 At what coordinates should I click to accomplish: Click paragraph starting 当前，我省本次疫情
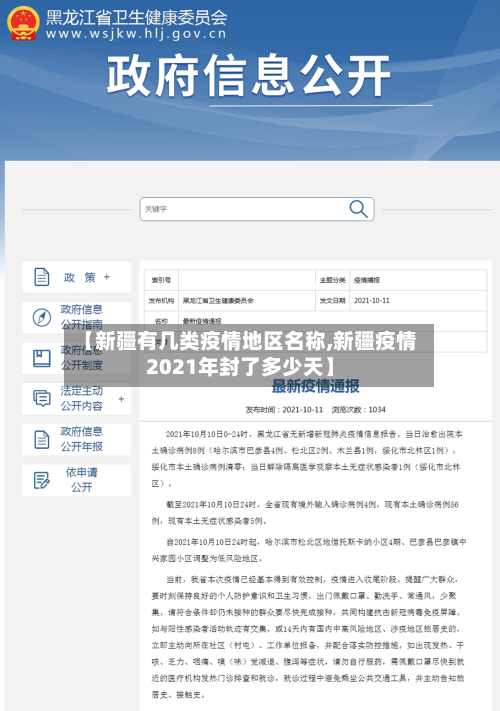[308, 637]
